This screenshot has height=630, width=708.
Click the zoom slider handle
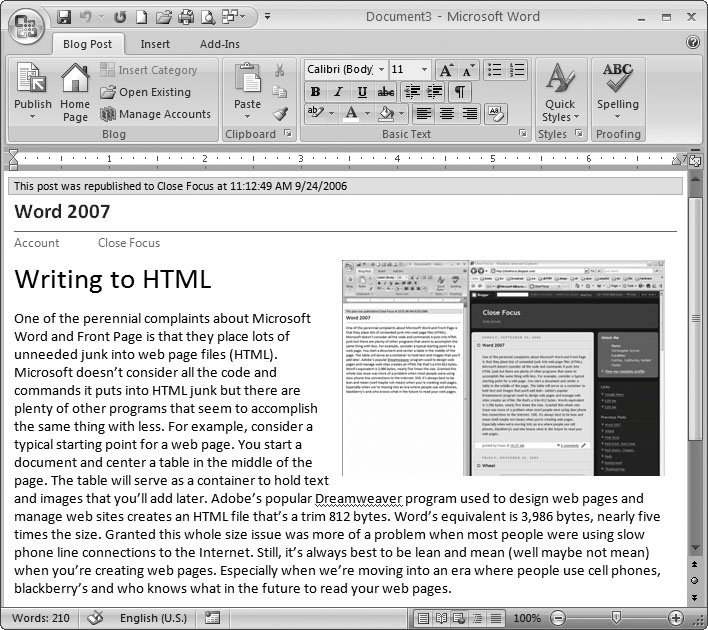click(x=616, y=618)
